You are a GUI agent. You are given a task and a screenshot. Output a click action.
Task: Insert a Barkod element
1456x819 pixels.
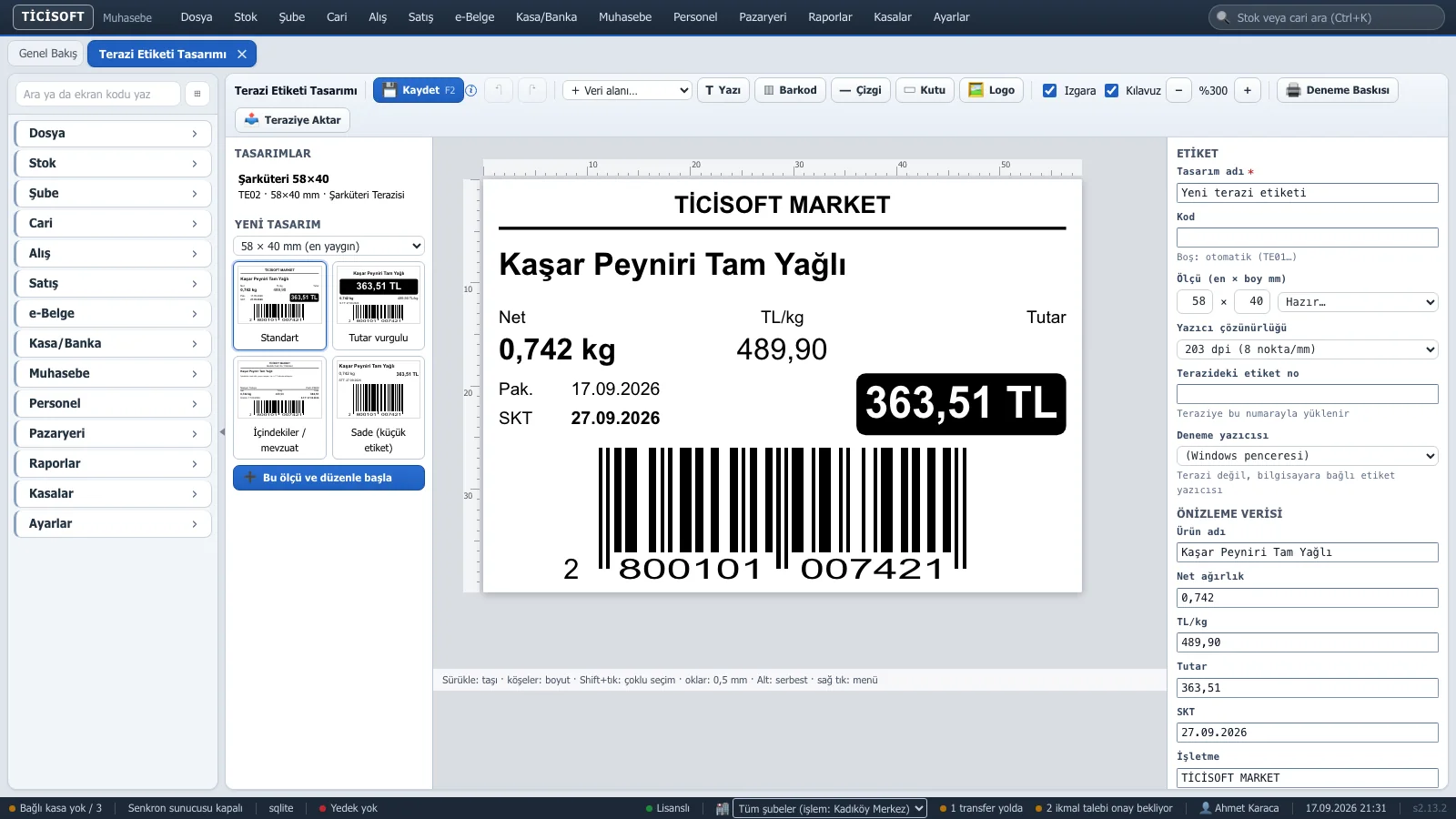click(790, 90)
